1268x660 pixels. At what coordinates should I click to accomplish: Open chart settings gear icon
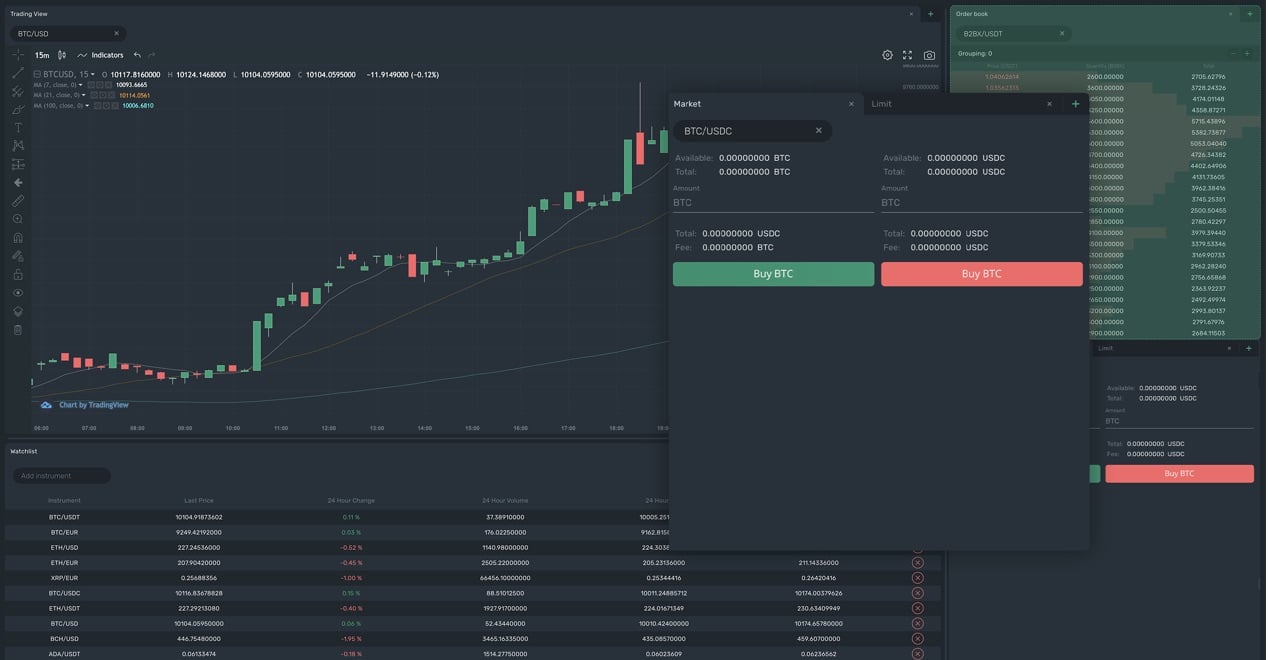(887, 55)
